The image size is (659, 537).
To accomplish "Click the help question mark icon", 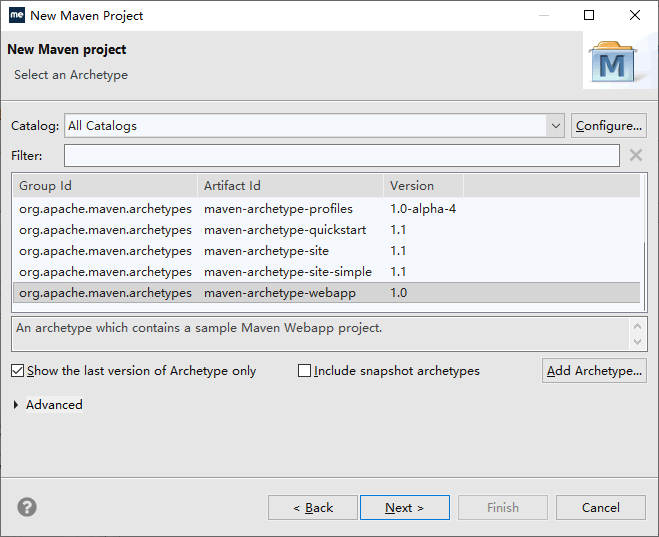I will click(x=27, y=507).
